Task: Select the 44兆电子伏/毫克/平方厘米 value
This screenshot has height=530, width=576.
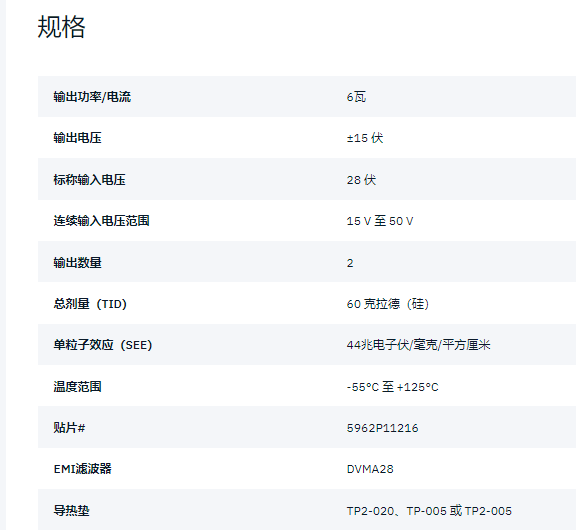Action: [418, 345]
